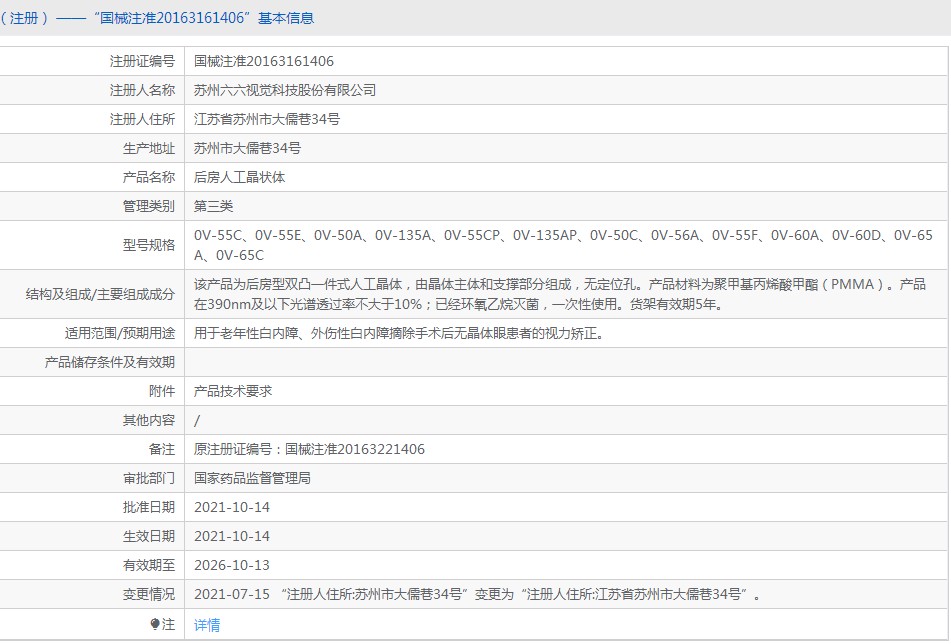Click registrant name 苏州六六视觉科技股份有限公司
This screenshot has width=951, height=644.
[285, 90]
